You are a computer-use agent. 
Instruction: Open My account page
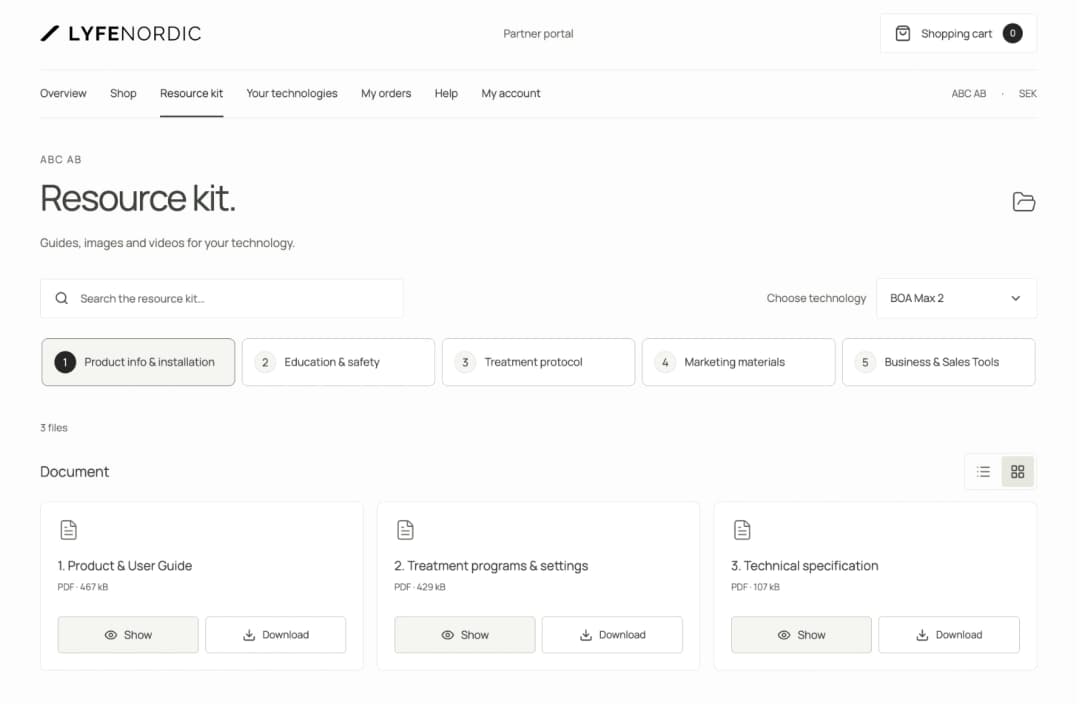pos(510,93)
